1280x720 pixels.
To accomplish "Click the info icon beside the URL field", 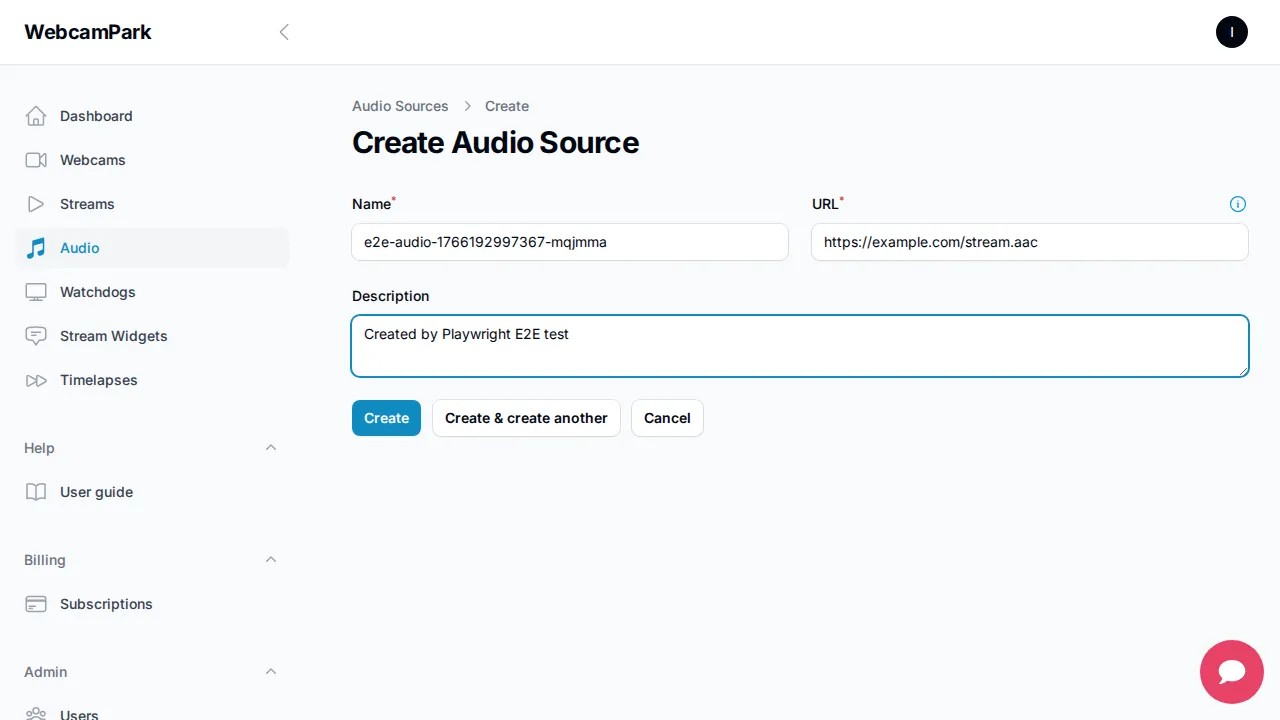I will 1238,204.
